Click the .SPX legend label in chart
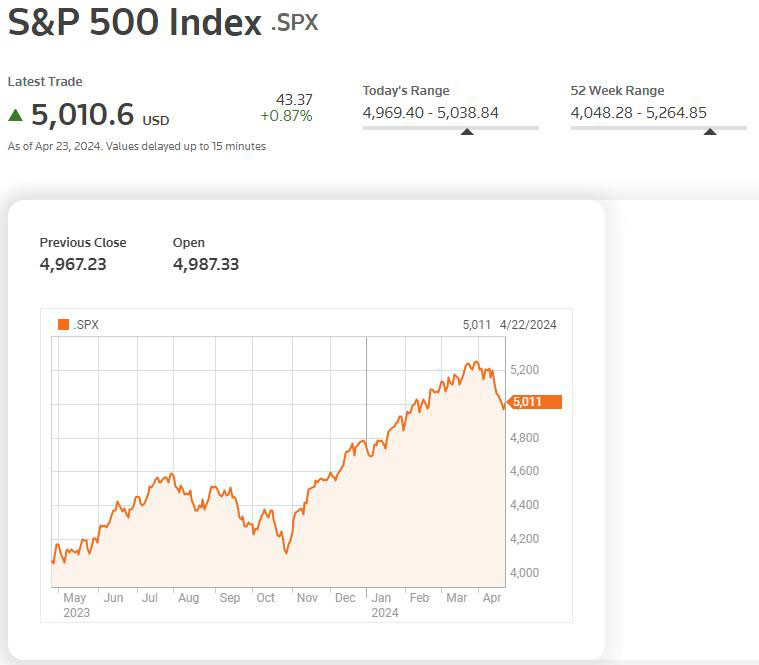 point(87,325)
